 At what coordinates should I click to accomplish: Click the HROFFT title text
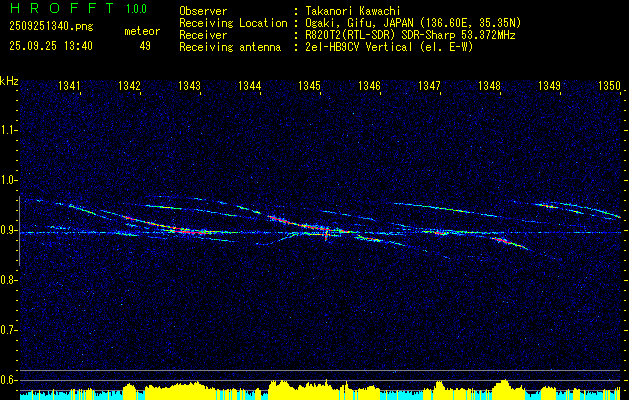coord(61,8)
